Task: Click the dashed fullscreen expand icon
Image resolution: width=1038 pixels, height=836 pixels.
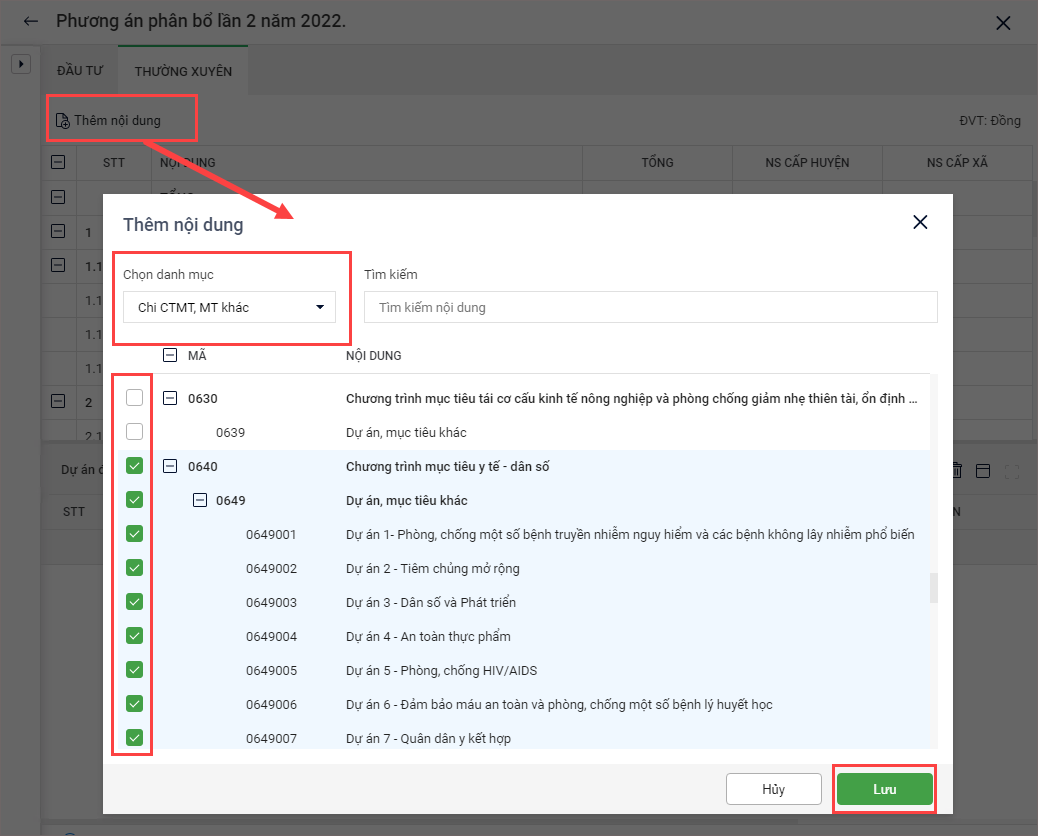Action: coord(1011,470)
